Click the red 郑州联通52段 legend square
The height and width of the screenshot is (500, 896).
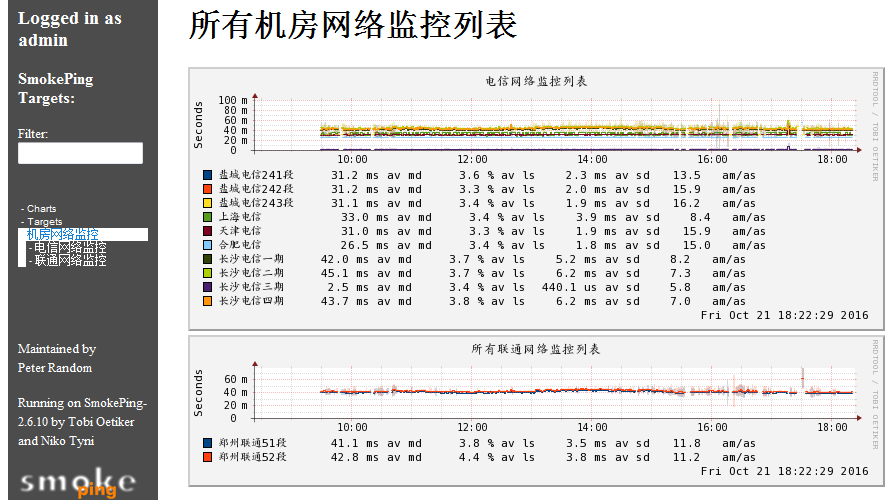coord(207,456)
